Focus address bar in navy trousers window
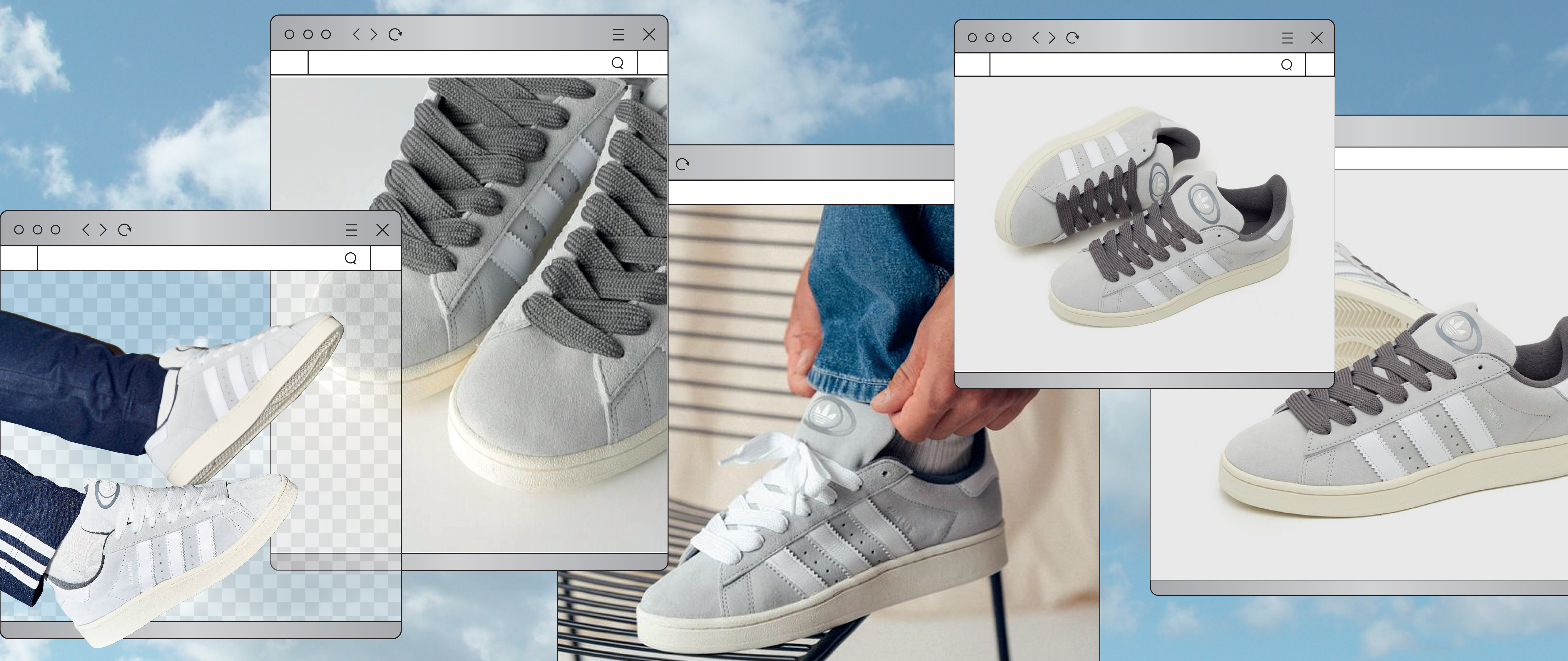The image size is (1568, 661). 204,258
